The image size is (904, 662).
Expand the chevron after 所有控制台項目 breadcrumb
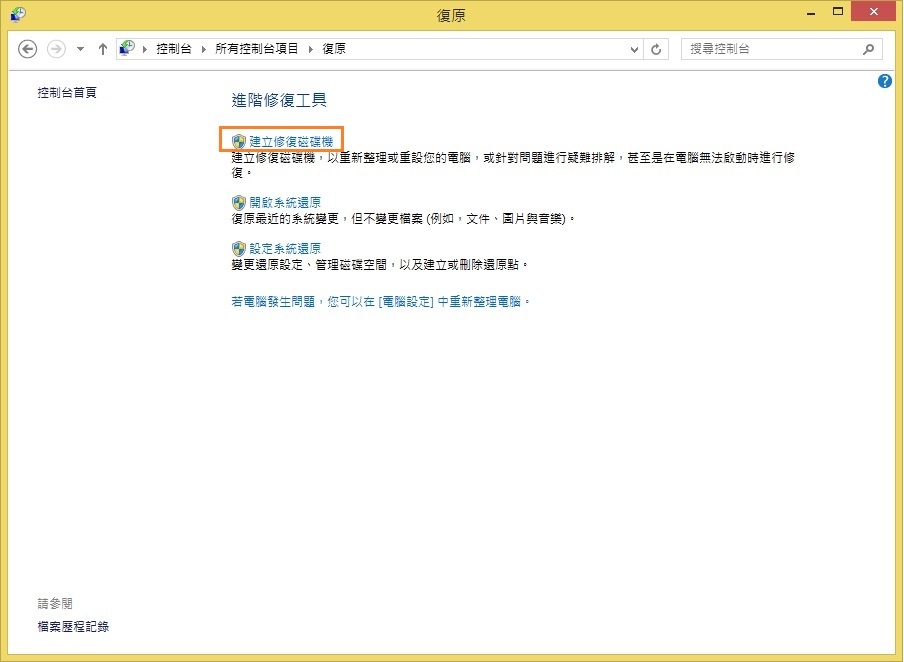(311, 49)
